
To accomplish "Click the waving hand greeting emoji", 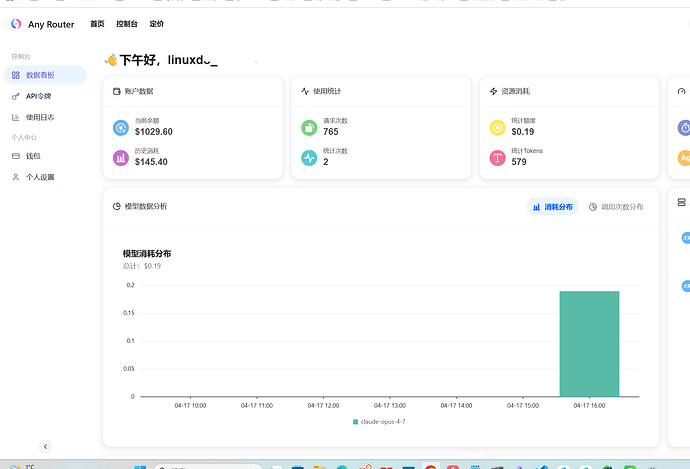I will pyautogui.click(x=110, y=60).
